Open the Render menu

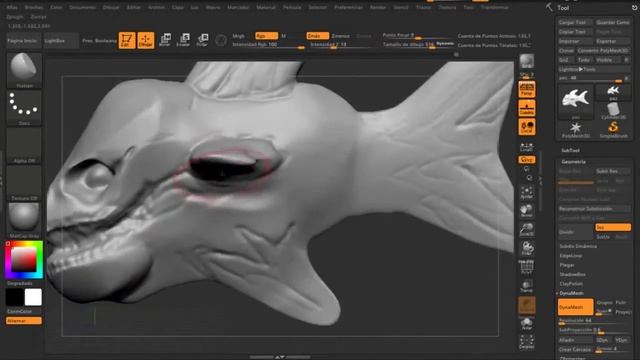tap(378, 7)
